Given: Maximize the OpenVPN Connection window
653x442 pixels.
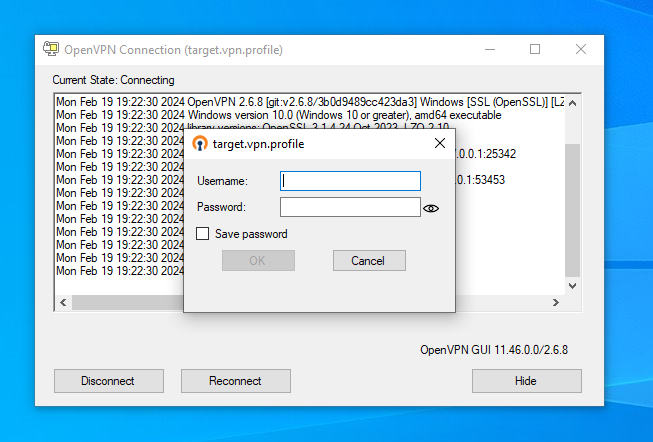Looking at the screenshot, I should (x=535, y=50).
